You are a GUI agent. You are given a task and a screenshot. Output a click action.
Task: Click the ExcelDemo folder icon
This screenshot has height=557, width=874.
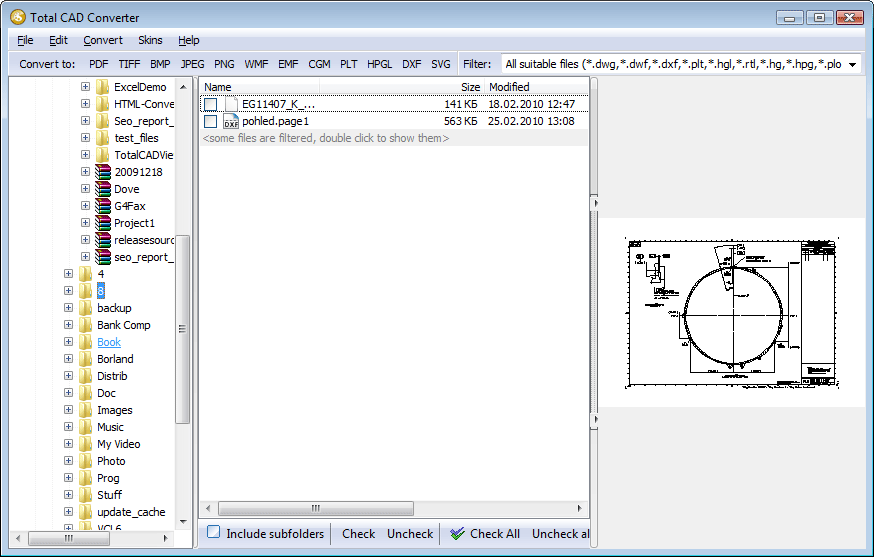[x=103, y=87]
